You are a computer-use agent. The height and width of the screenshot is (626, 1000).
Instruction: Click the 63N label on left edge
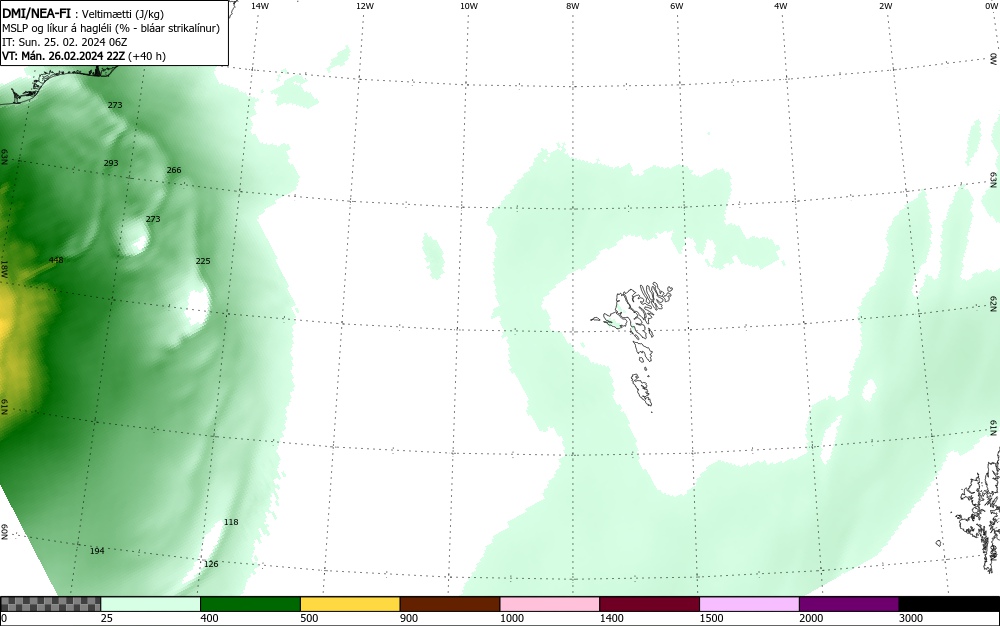[x=4, y=157]
